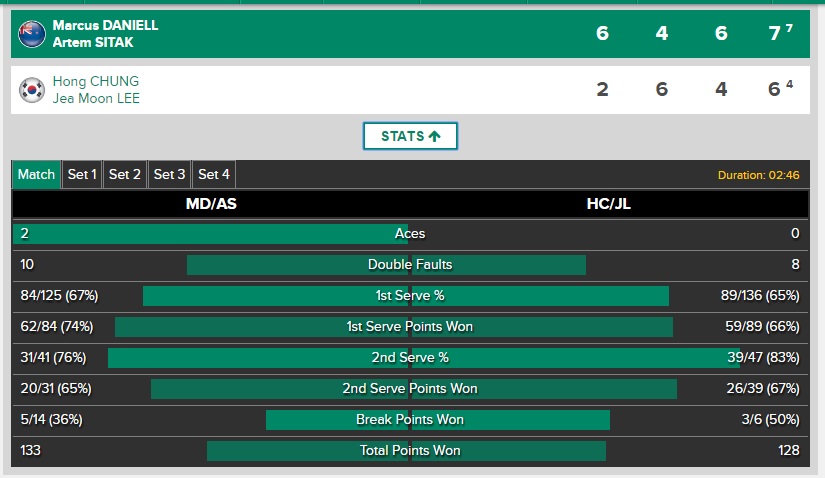
Task: Click the MD/AS column header
Action: (212, 204)
